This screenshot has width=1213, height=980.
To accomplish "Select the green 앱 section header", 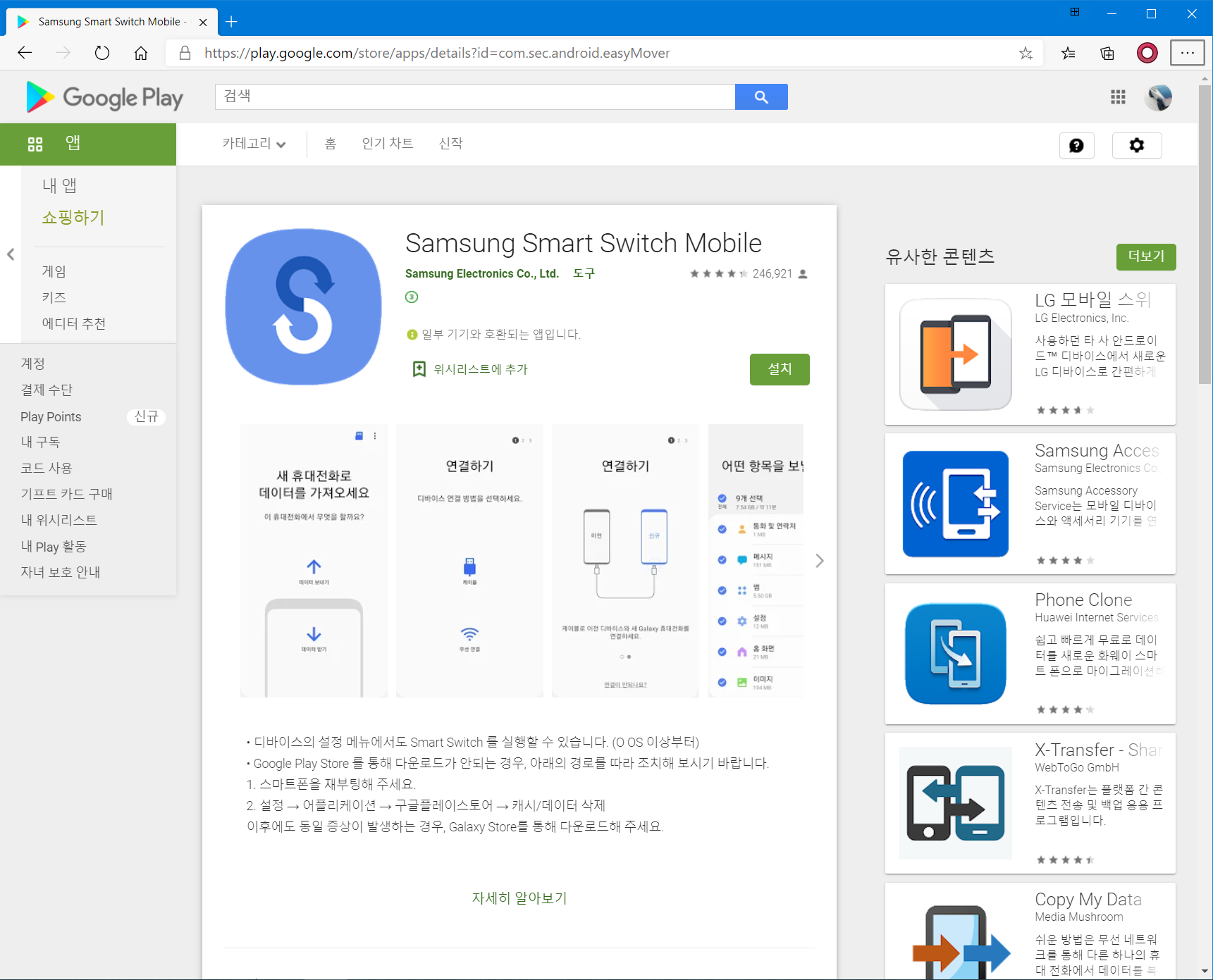I will click(88, 144).
